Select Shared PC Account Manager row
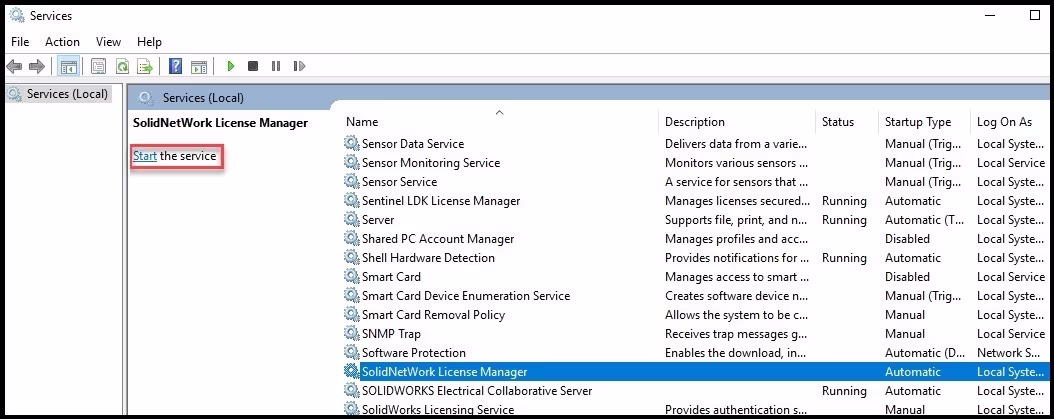This screenshot has width=1054, height=419. coord(695,239)
